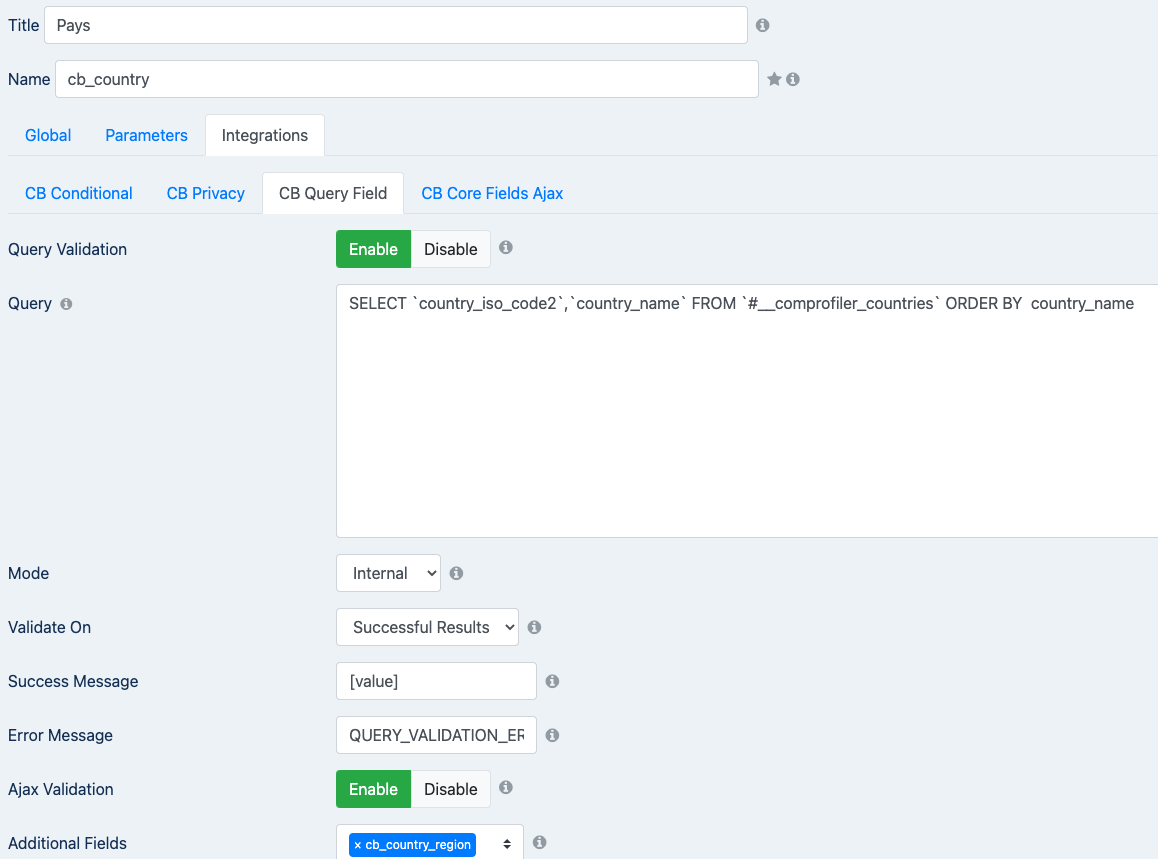1158x859 pixels.
Task: Click inside the Query SQL textarea
Action: [x=746, y=411]
